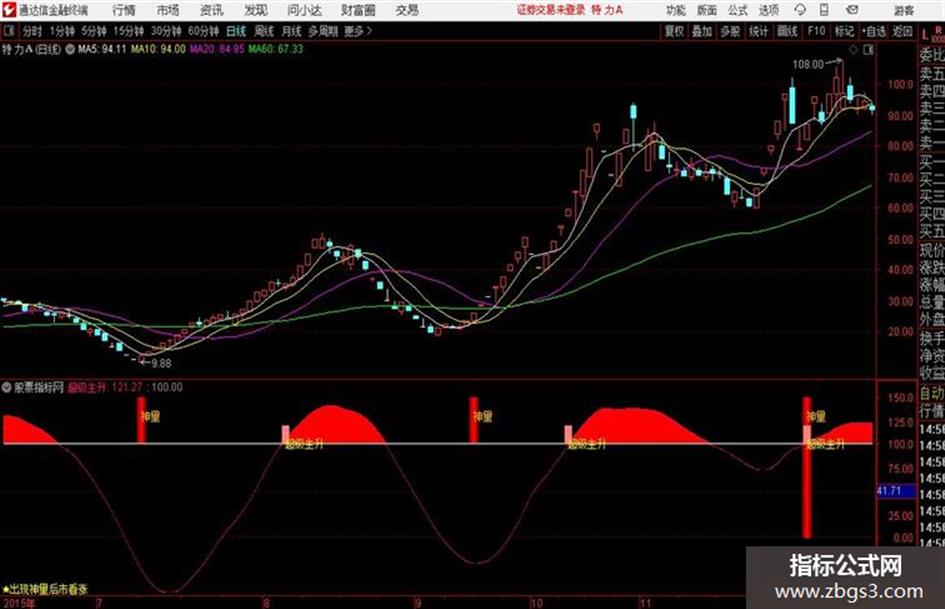Click the 统计 toolbar button
Screen dimensions: 945x609
pyautogui.click(x=758, y=31)
